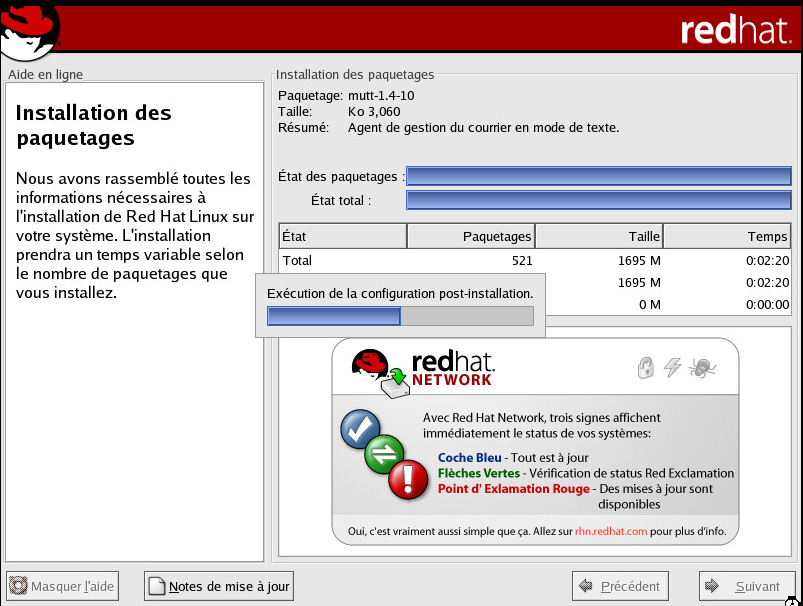Open the rhn.redhat.com link
Viewport: 803px width, 606px height.
tap(611, 531)
